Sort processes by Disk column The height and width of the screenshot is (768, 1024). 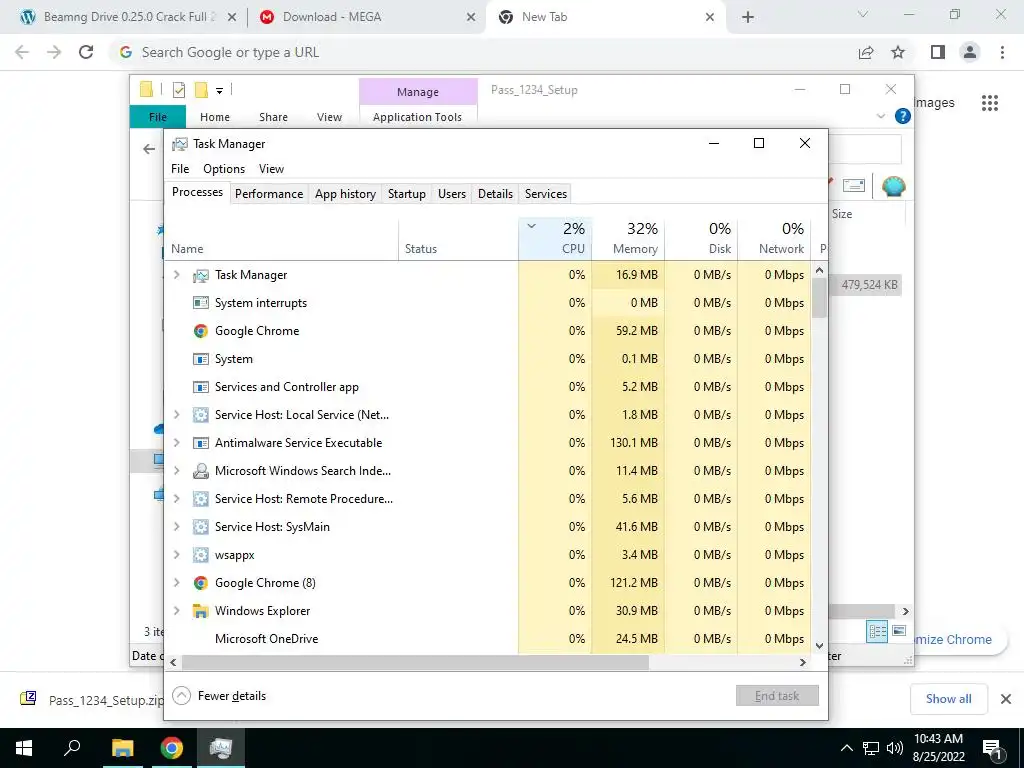[701, 238]
